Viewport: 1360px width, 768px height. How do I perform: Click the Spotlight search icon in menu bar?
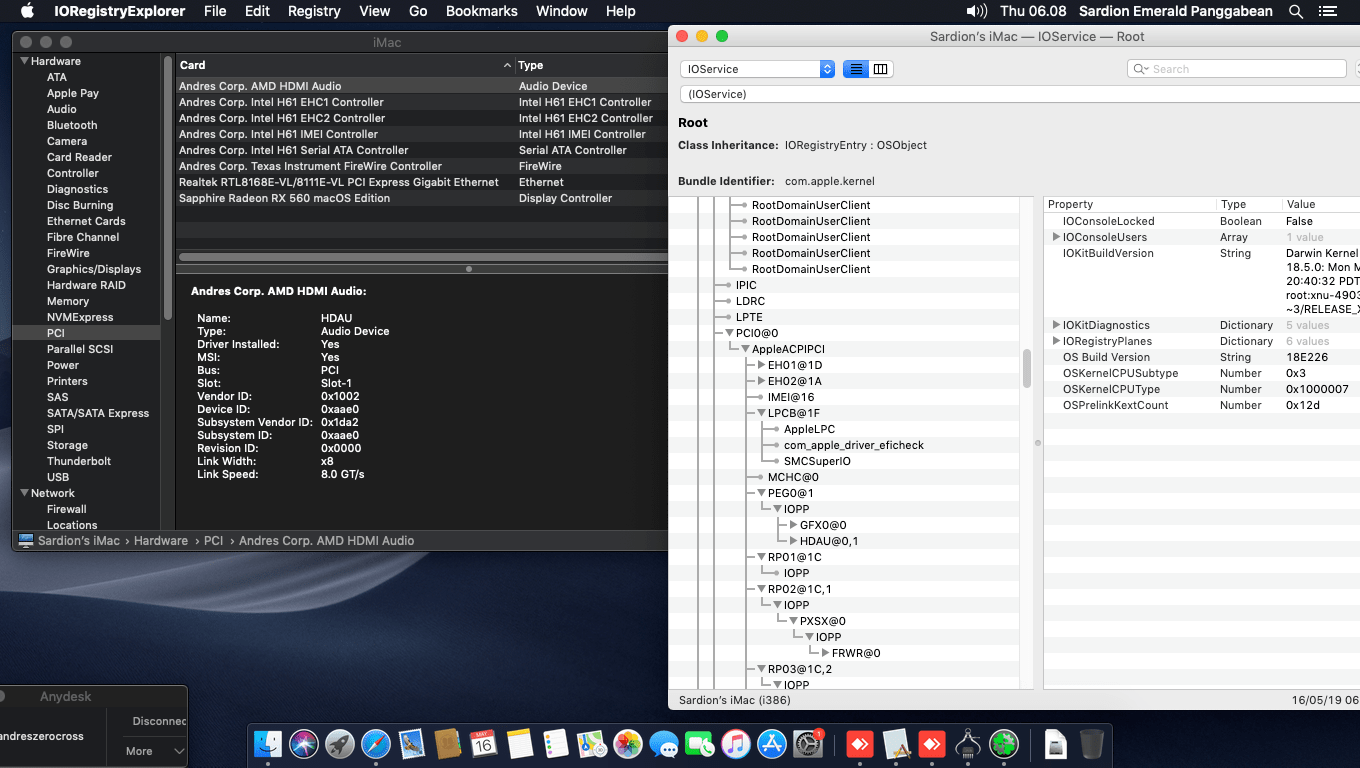[x=1296, y=11]
